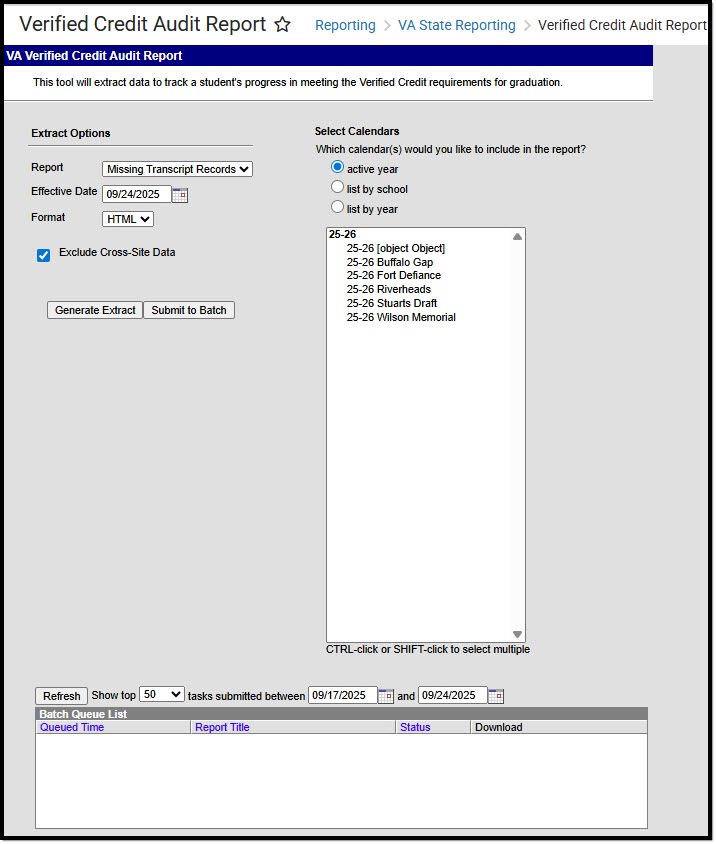Favorite the report with the star icon
The width and height of the screenshot is (716, 844).
pos(282,24)
